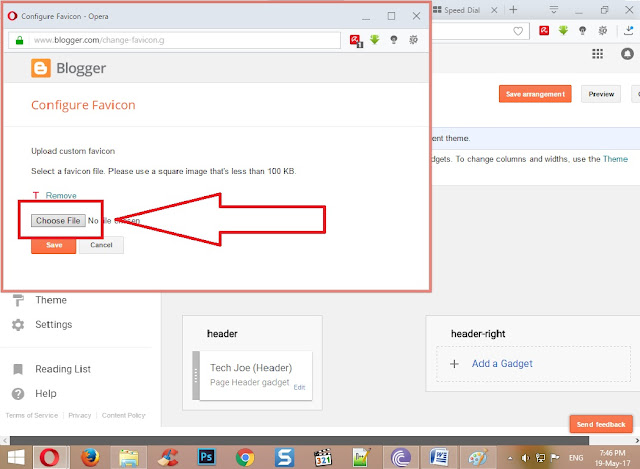This screenshot has height=469, width=640.
Task: Click the Blogger logo icon
Action: tap(41, 68)
